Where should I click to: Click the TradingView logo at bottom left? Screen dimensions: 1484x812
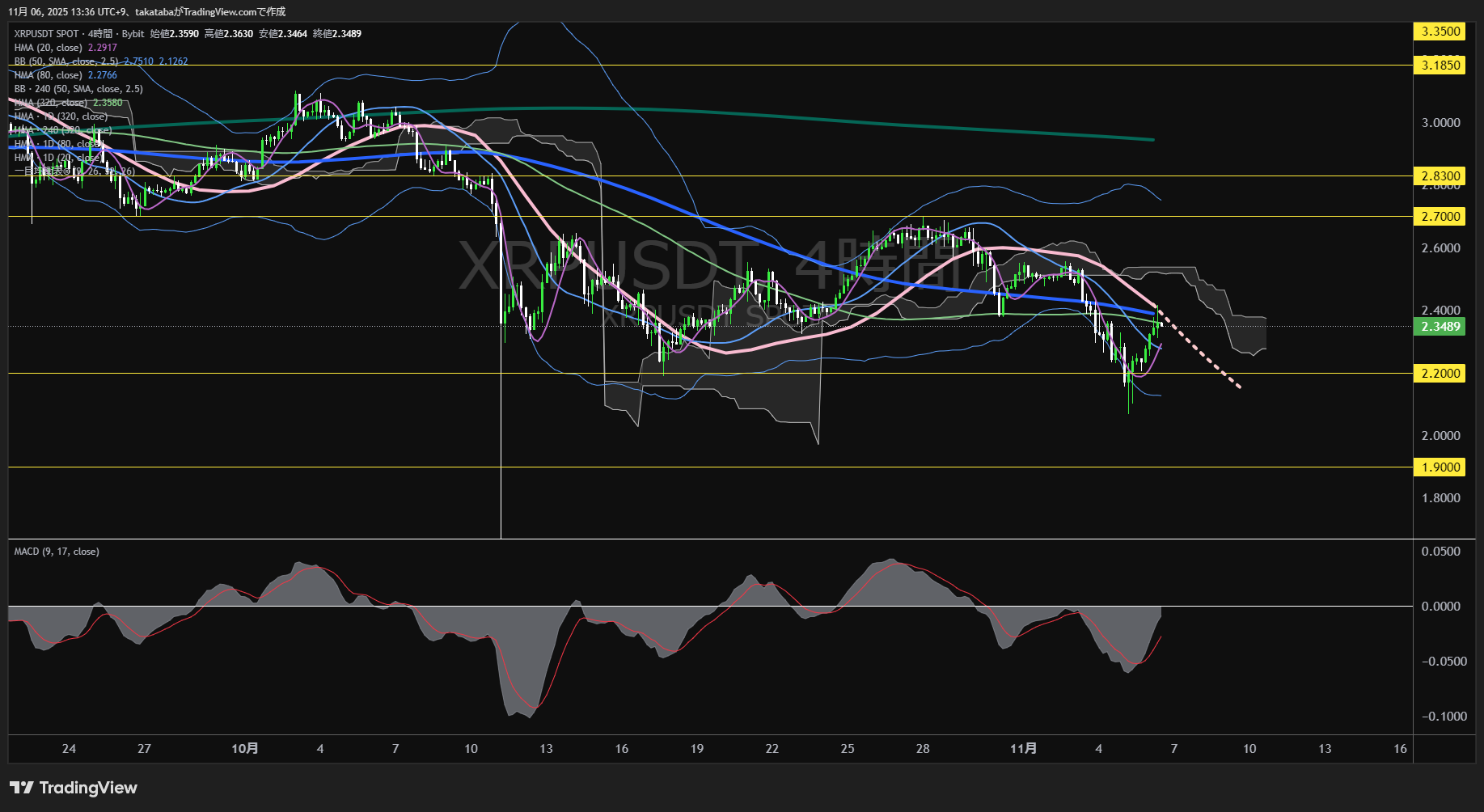click(x=73, y=788)
